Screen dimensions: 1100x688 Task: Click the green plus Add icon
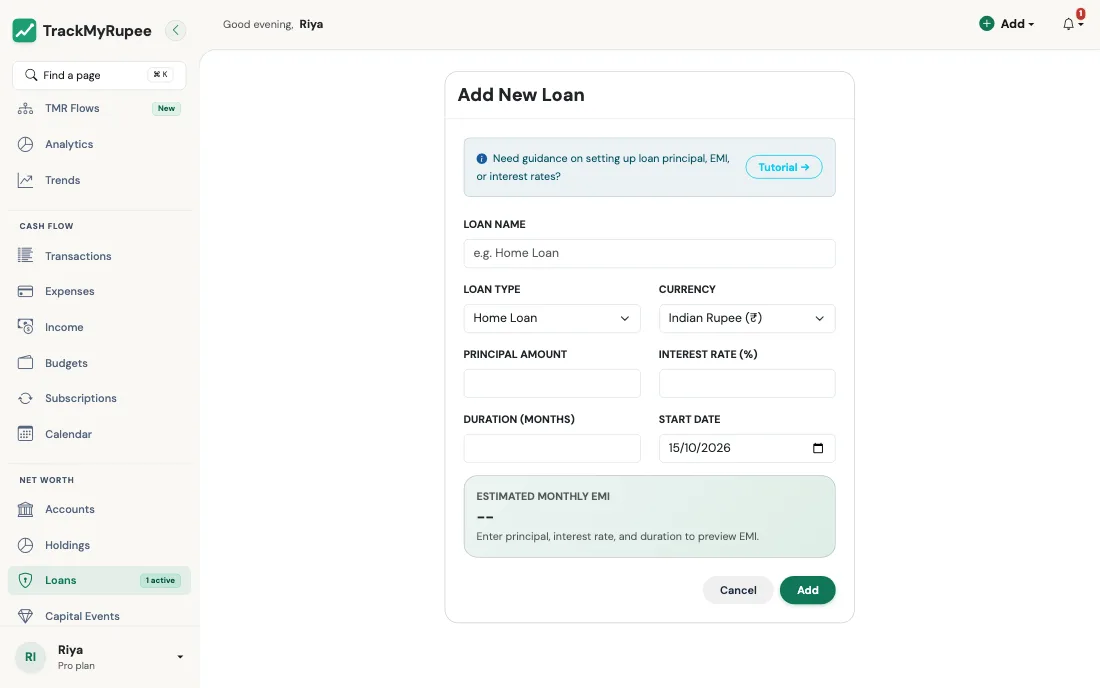coord(986,24)
